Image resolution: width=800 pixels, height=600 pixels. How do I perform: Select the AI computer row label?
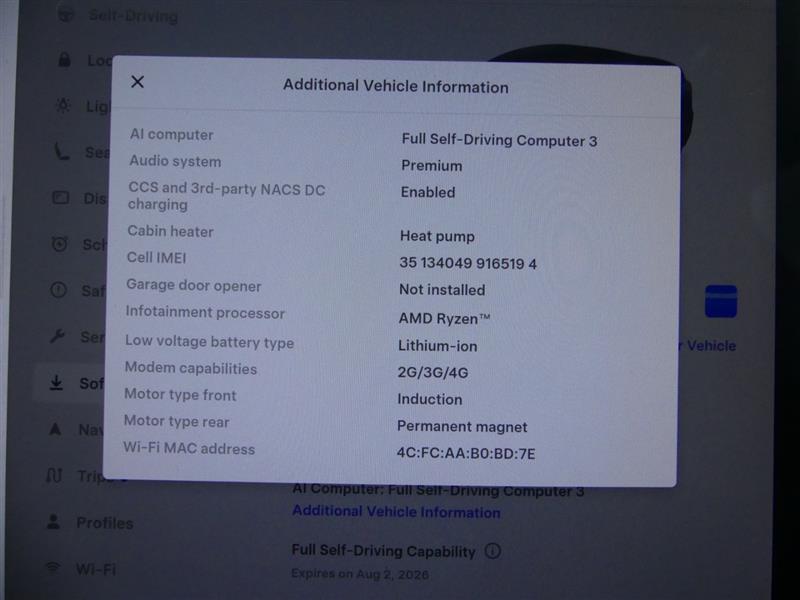pos(171,134)
